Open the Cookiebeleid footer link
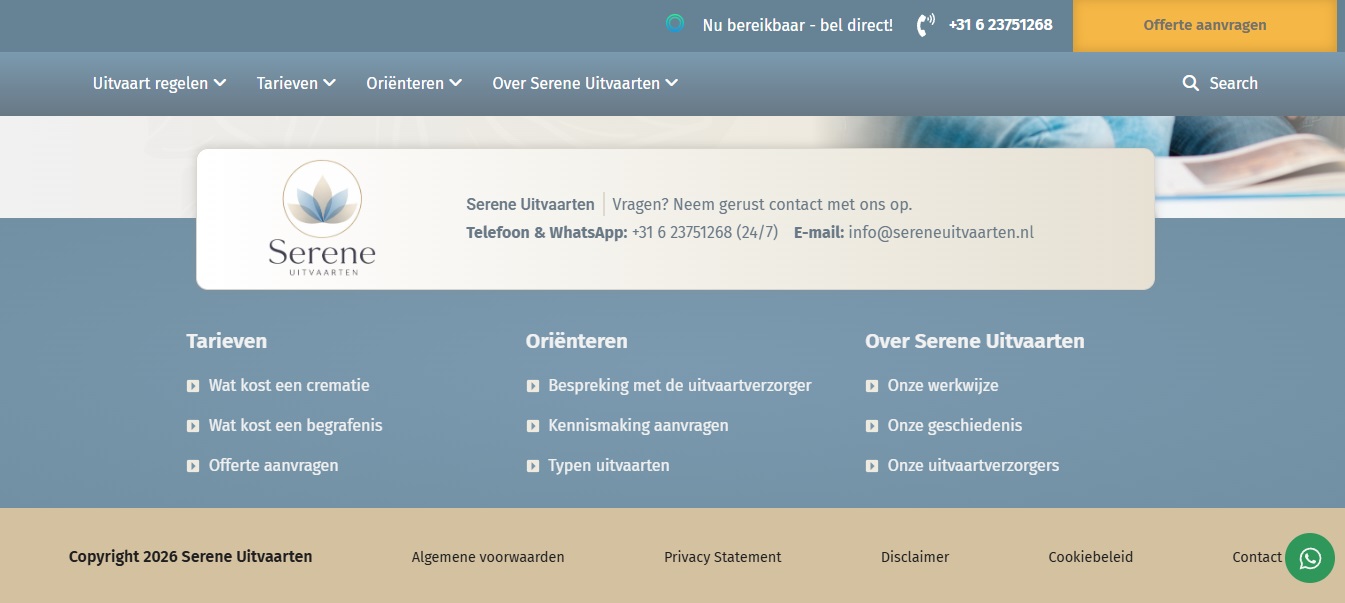Viewport: 1345px width, 603px height. pos(1090,557)
